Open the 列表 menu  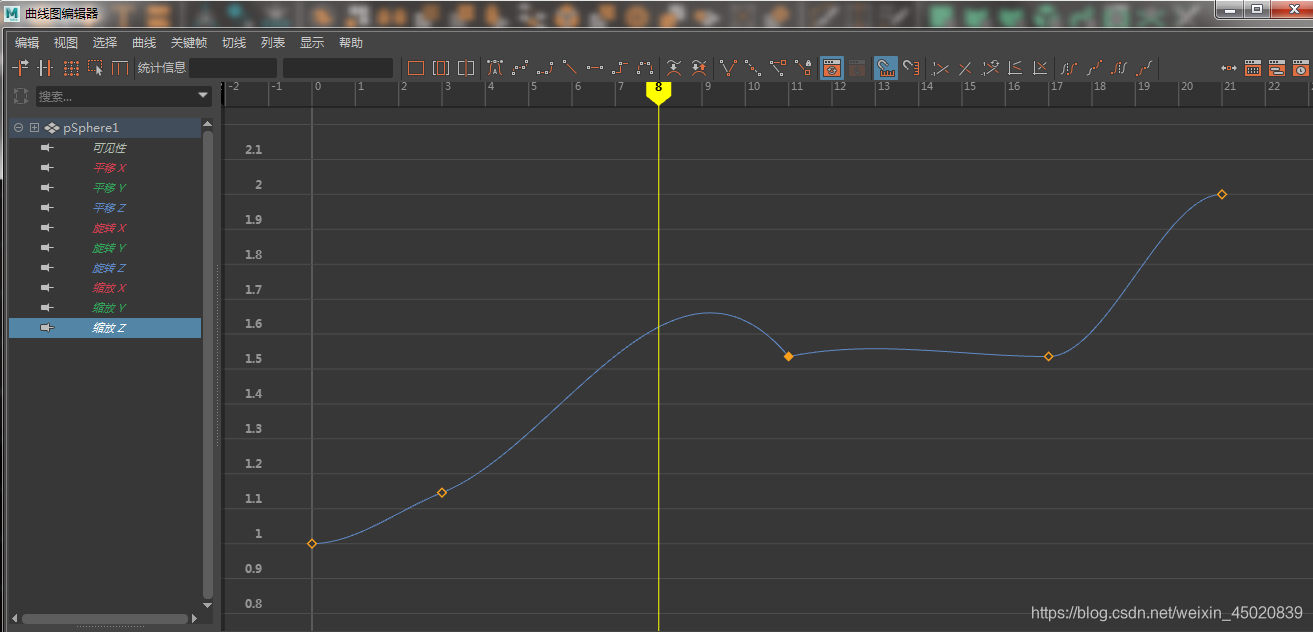(x=273, y=43)
